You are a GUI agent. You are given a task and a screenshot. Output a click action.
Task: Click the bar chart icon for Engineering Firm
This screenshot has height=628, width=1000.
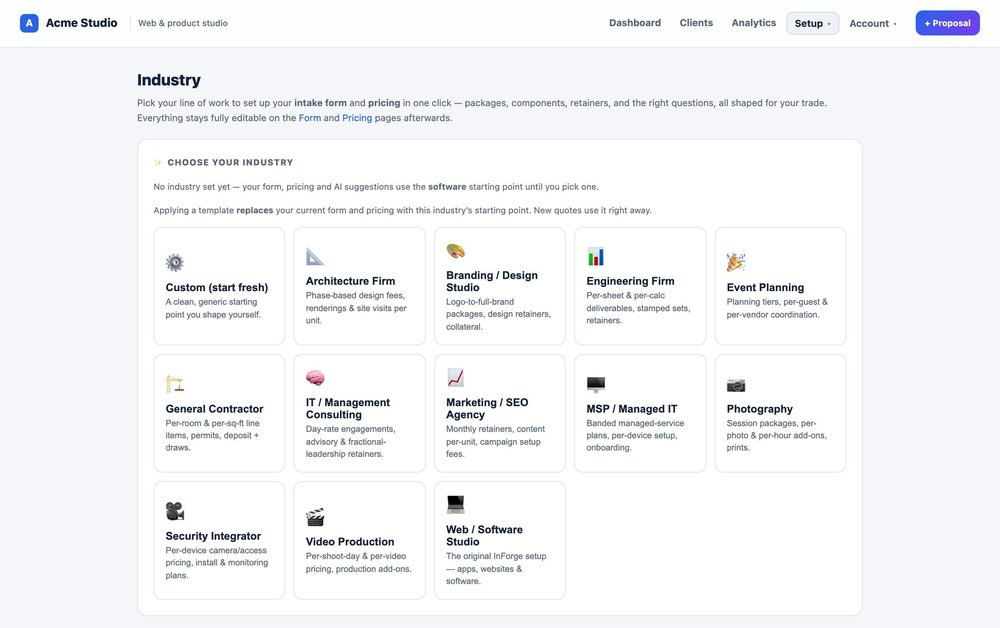point(596,256)
